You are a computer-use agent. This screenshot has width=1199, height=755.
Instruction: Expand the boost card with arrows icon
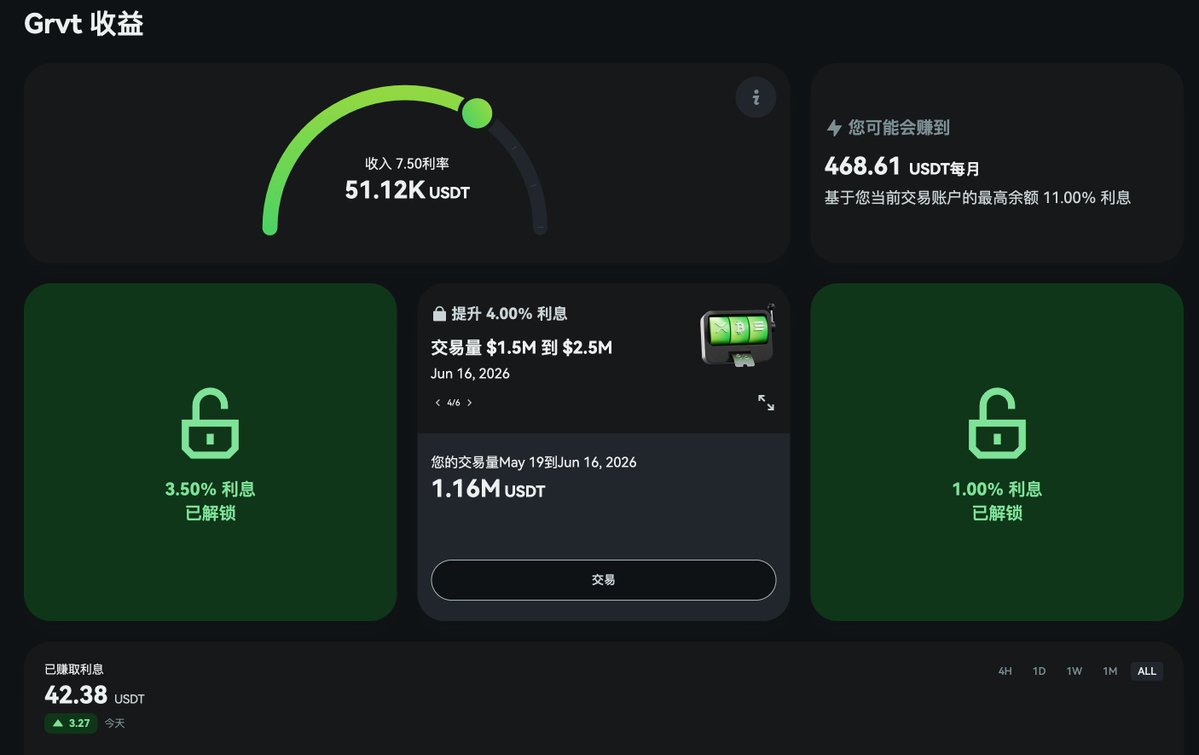click(x=765, y=402)
